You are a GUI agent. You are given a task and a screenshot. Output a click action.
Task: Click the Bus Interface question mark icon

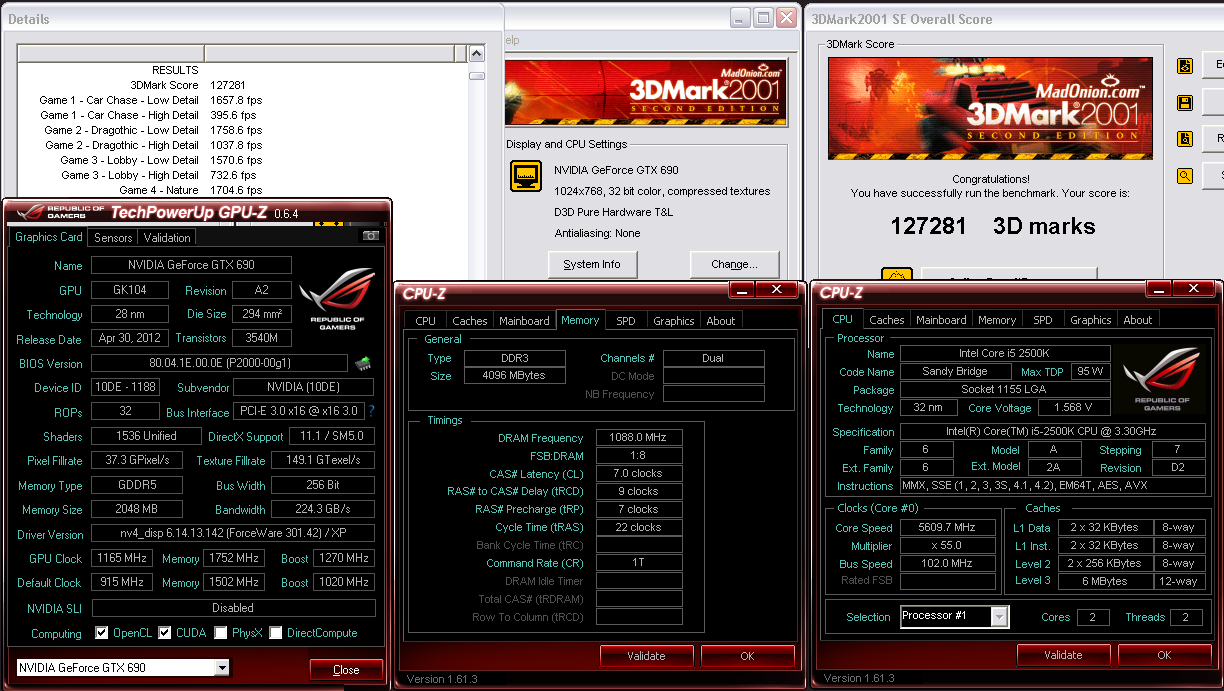click(x=371, y=411)
